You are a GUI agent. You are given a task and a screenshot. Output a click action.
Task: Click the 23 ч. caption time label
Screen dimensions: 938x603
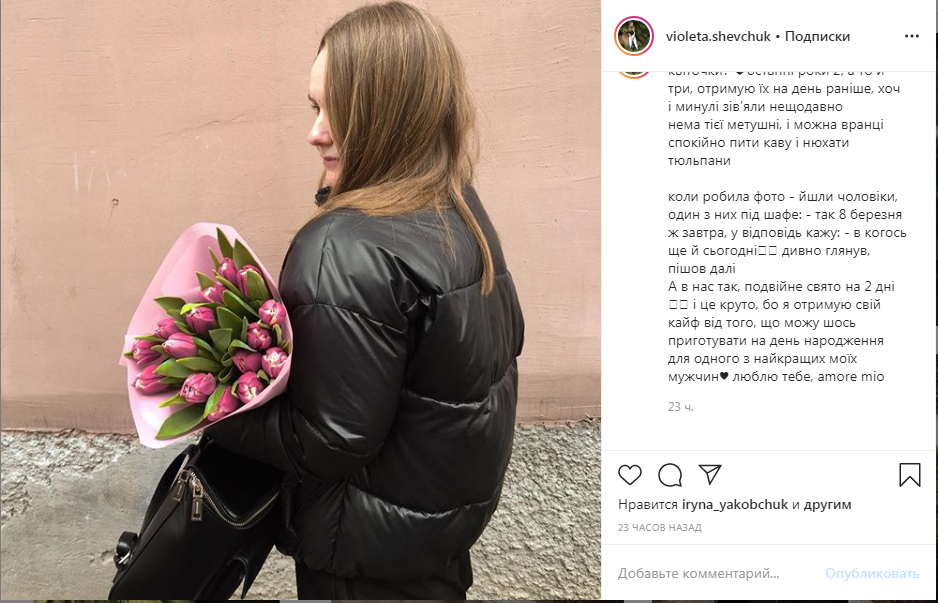click(681, 407)
